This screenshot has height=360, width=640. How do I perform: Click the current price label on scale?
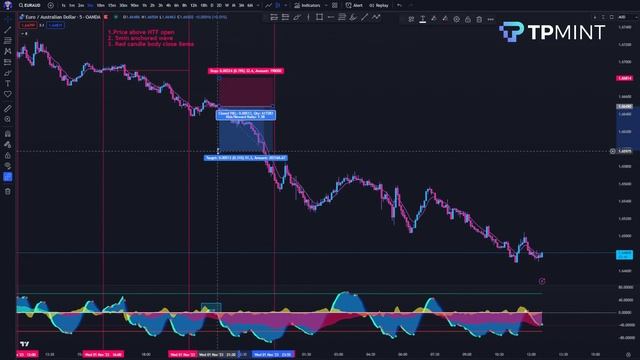[624, 255]
